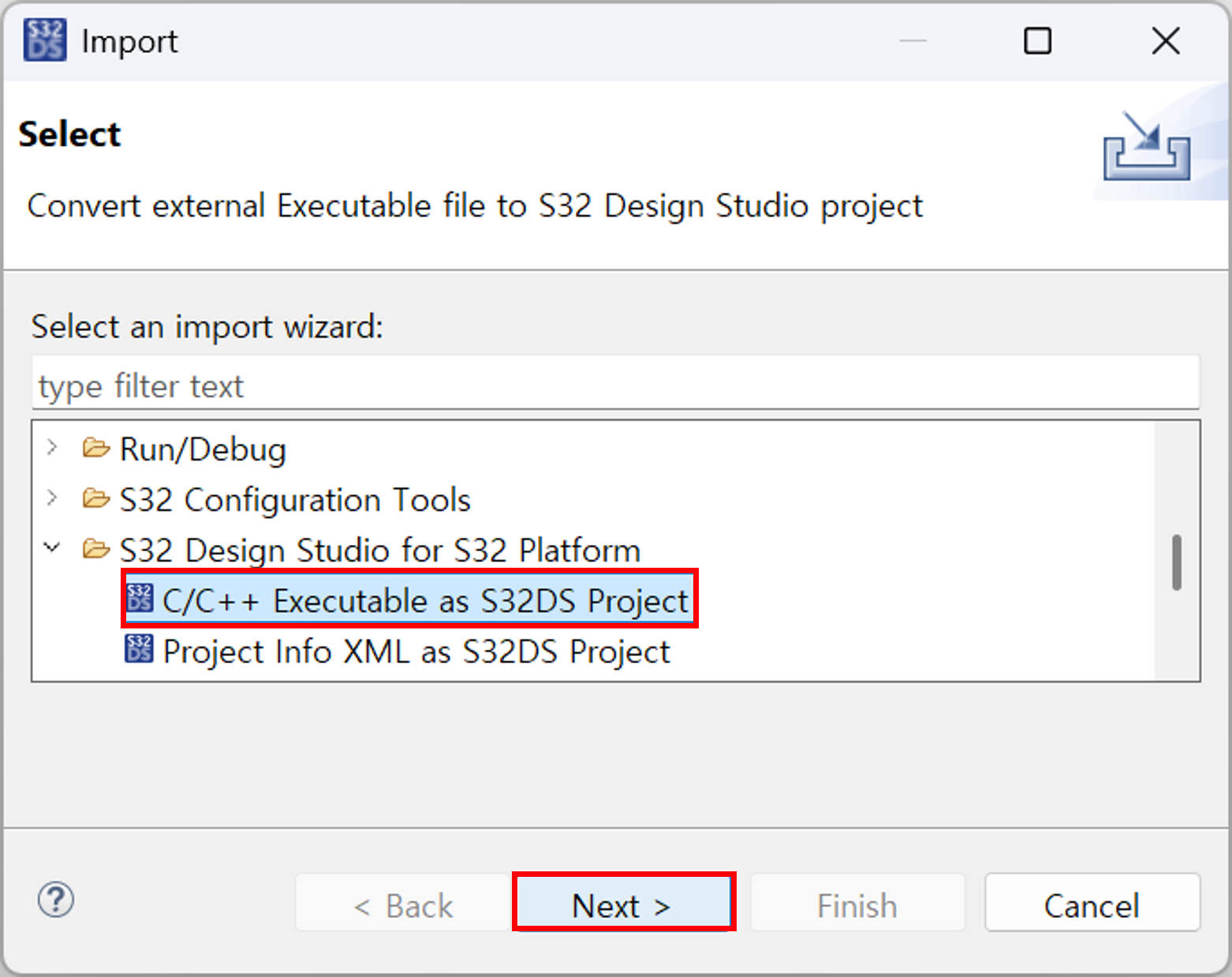Select the Run/Debug category
The height and width of the screenshot is (977, 1232).
pyautogui.click(x=203, y=449)
